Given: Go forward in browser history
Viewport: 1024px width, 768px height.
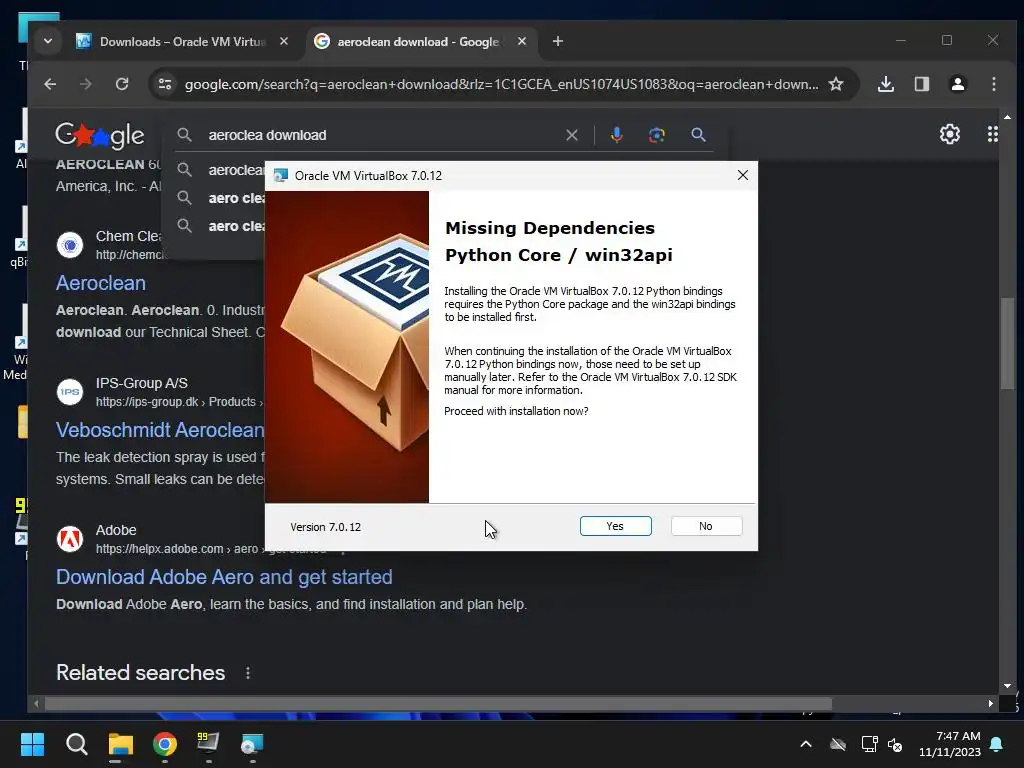Looking at the screenshot, I should [86, 84].
